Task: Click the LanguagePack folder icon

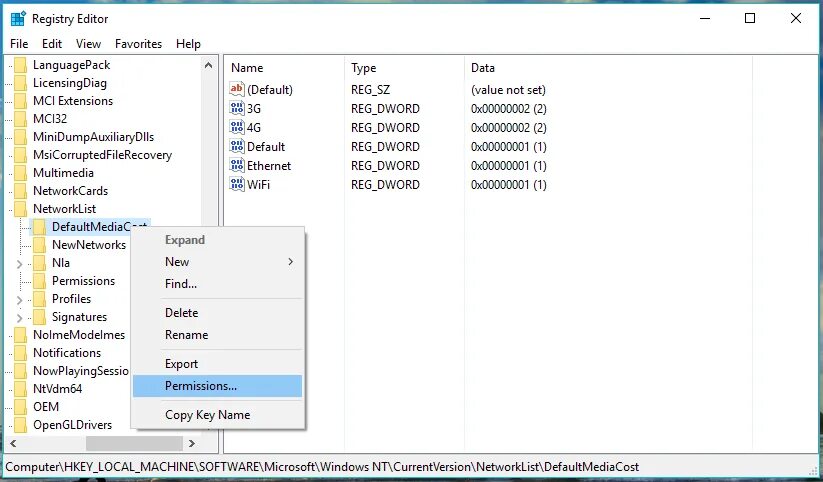Action: [x=20, y=65]
